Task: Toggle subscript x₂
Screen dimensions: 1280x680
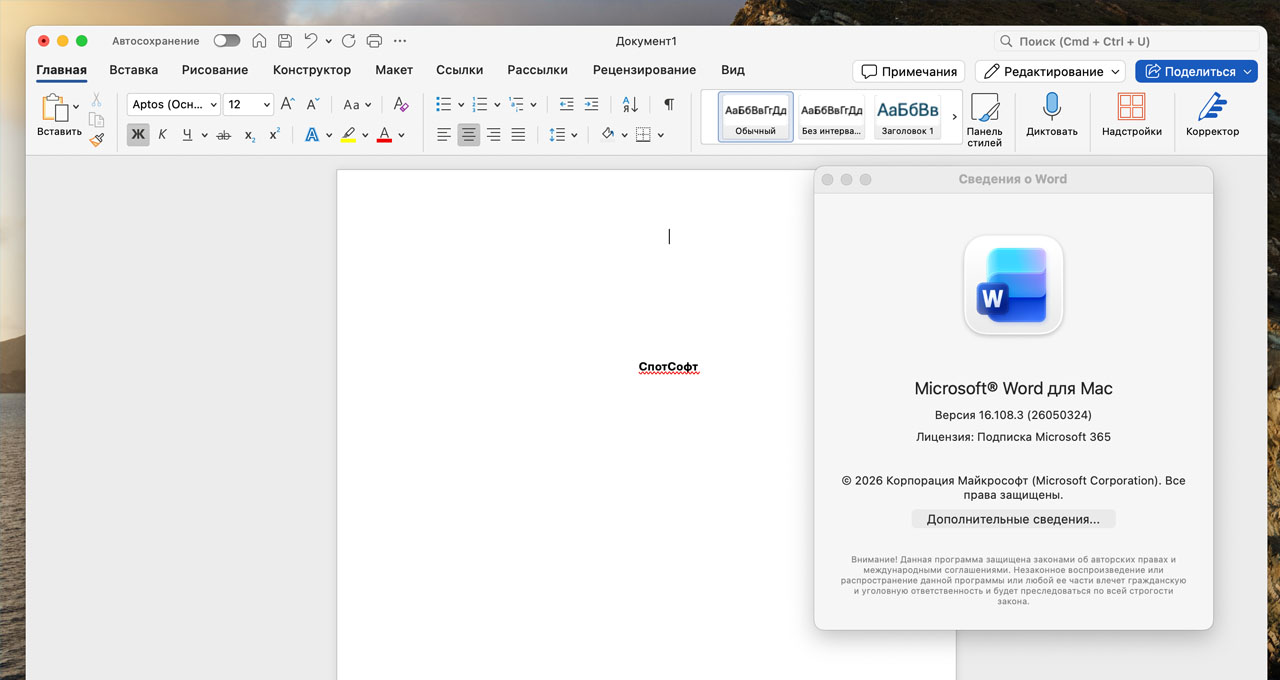Action: [250, 135]
